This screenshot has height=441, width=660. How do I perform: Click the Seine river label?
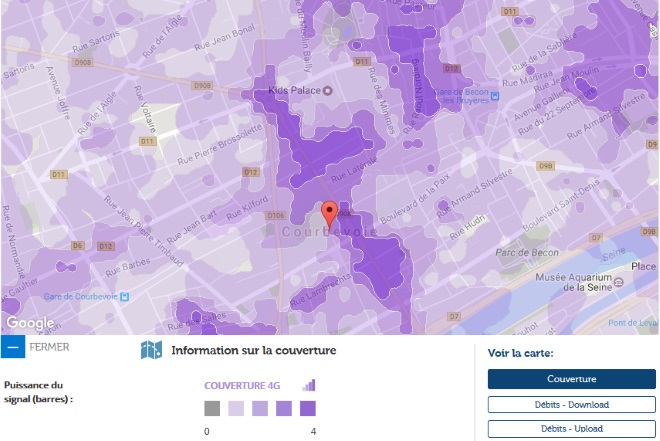[614, 254]
